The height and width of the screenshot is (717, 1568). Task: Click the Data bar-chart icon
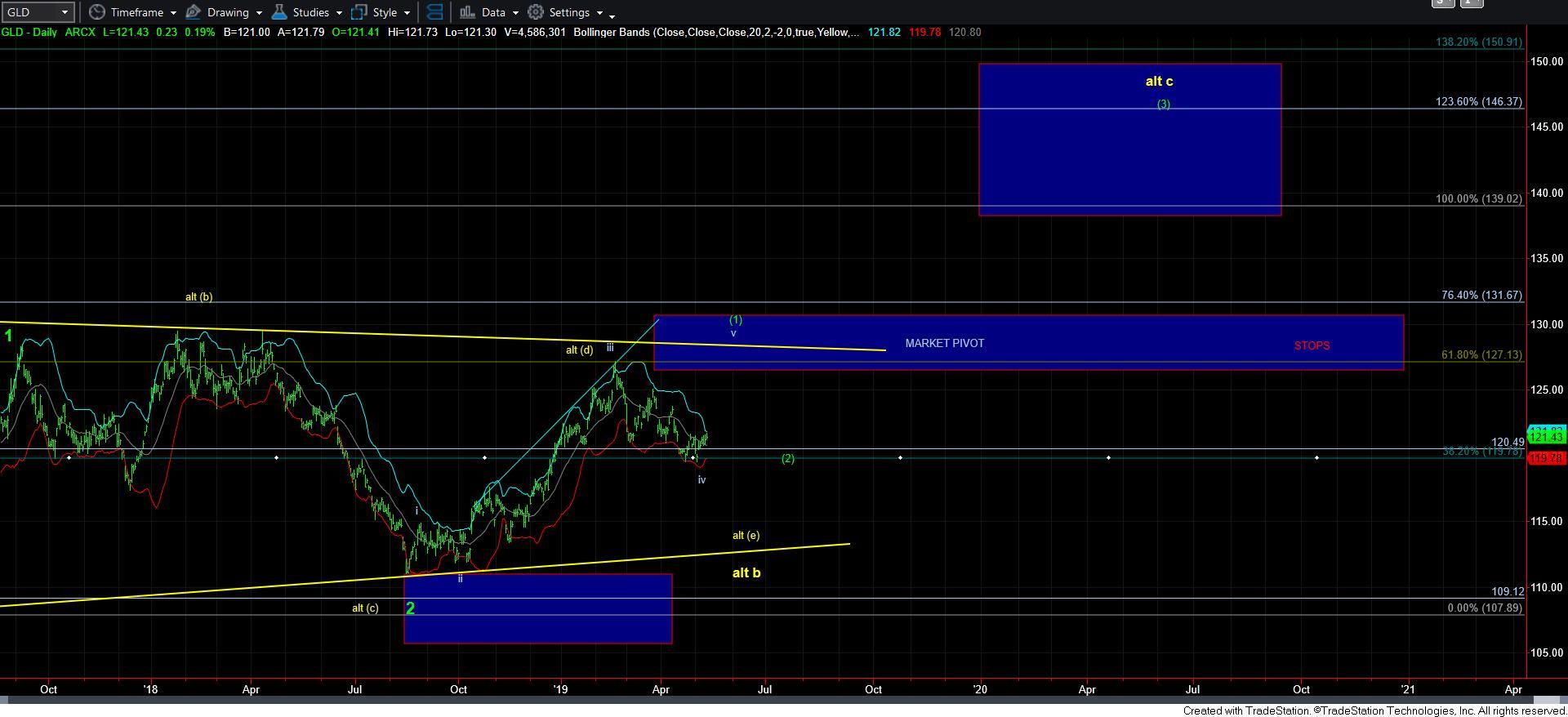tap(467, 12)
